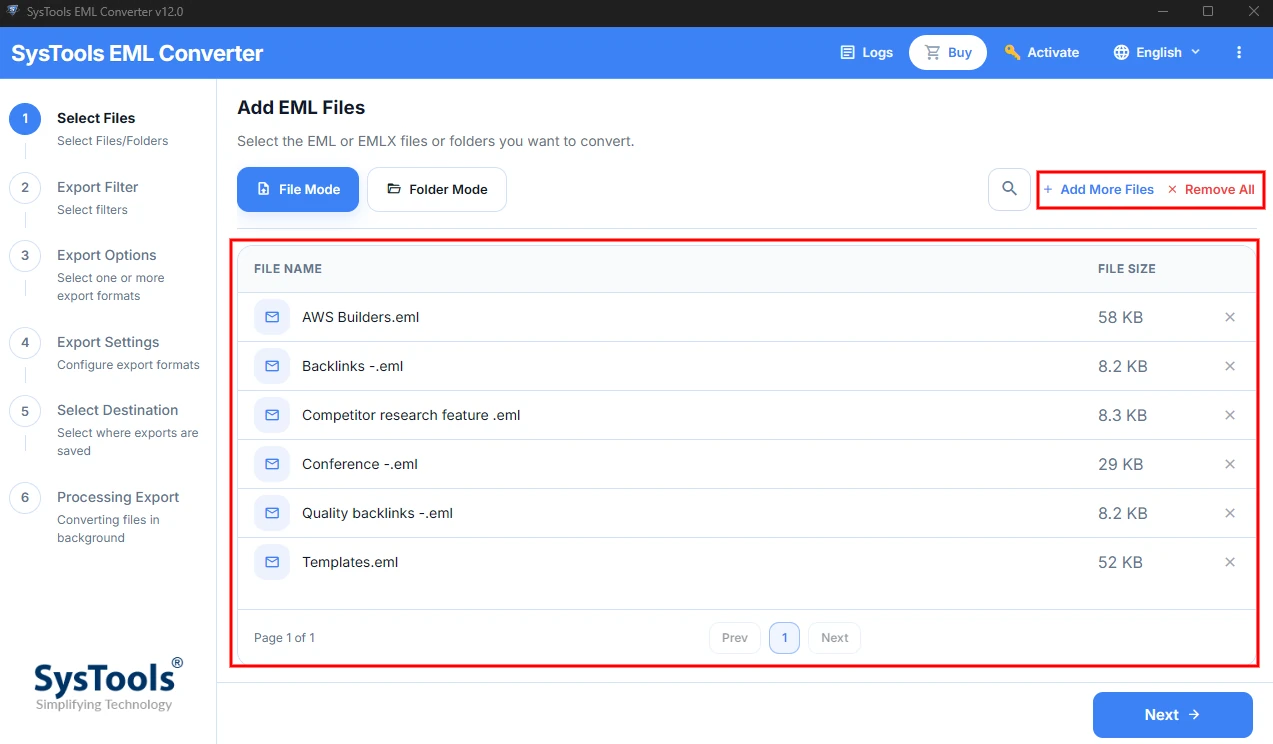Select file name Templates.eml
Viewport: 1273px width, 744px height.
coord(350,562)
